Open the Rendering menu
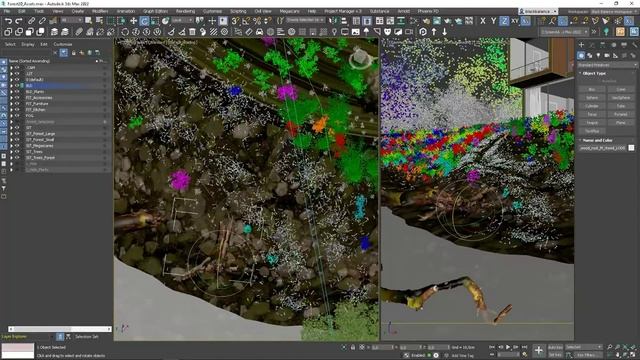Screen dimensions: 640x360 185,11
